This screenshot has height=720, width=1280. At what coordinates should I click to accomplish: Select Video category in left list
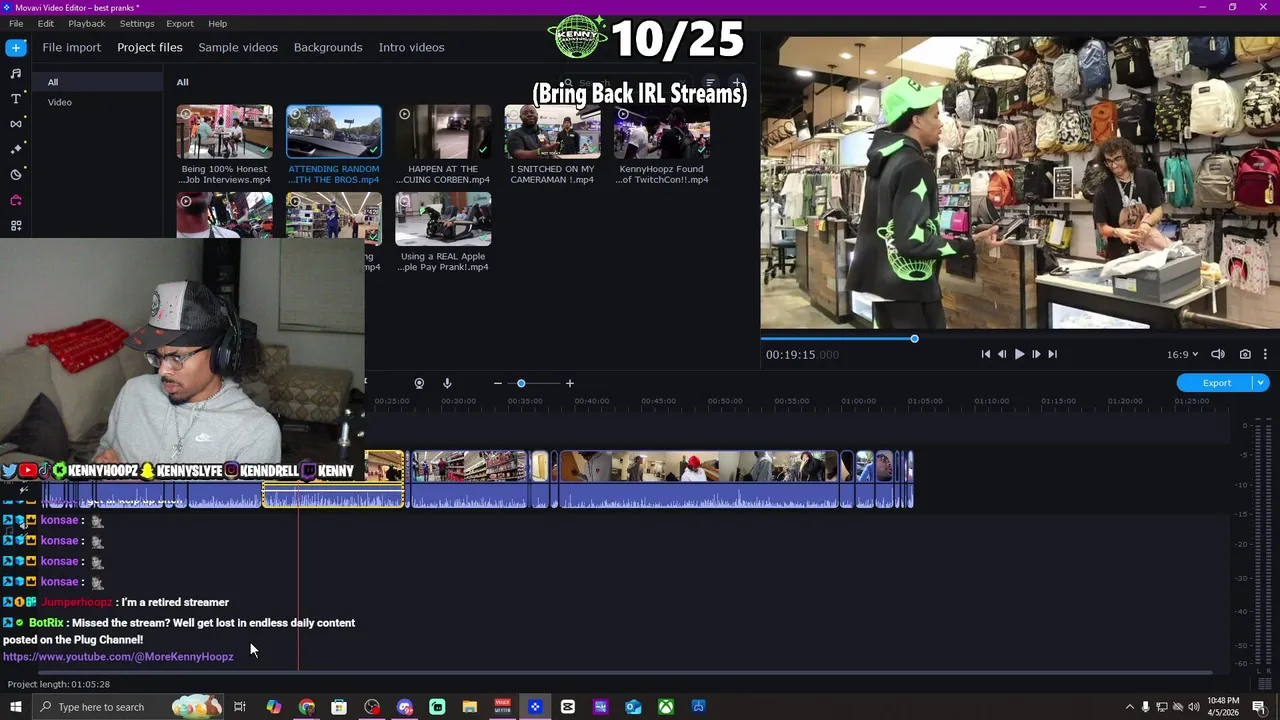(x=60, y=102)
